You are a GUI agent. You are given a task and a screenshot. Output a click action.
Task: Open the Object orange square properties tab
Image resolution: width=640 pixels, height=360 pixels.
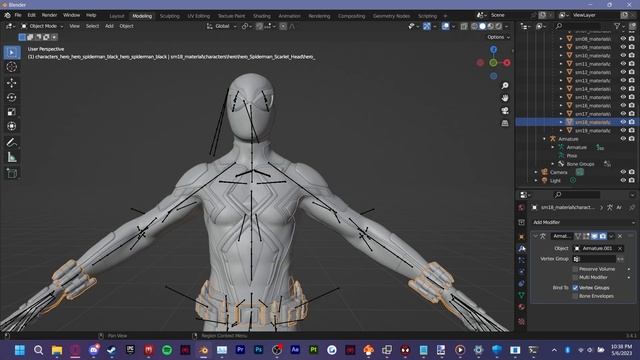click(522, 237)
